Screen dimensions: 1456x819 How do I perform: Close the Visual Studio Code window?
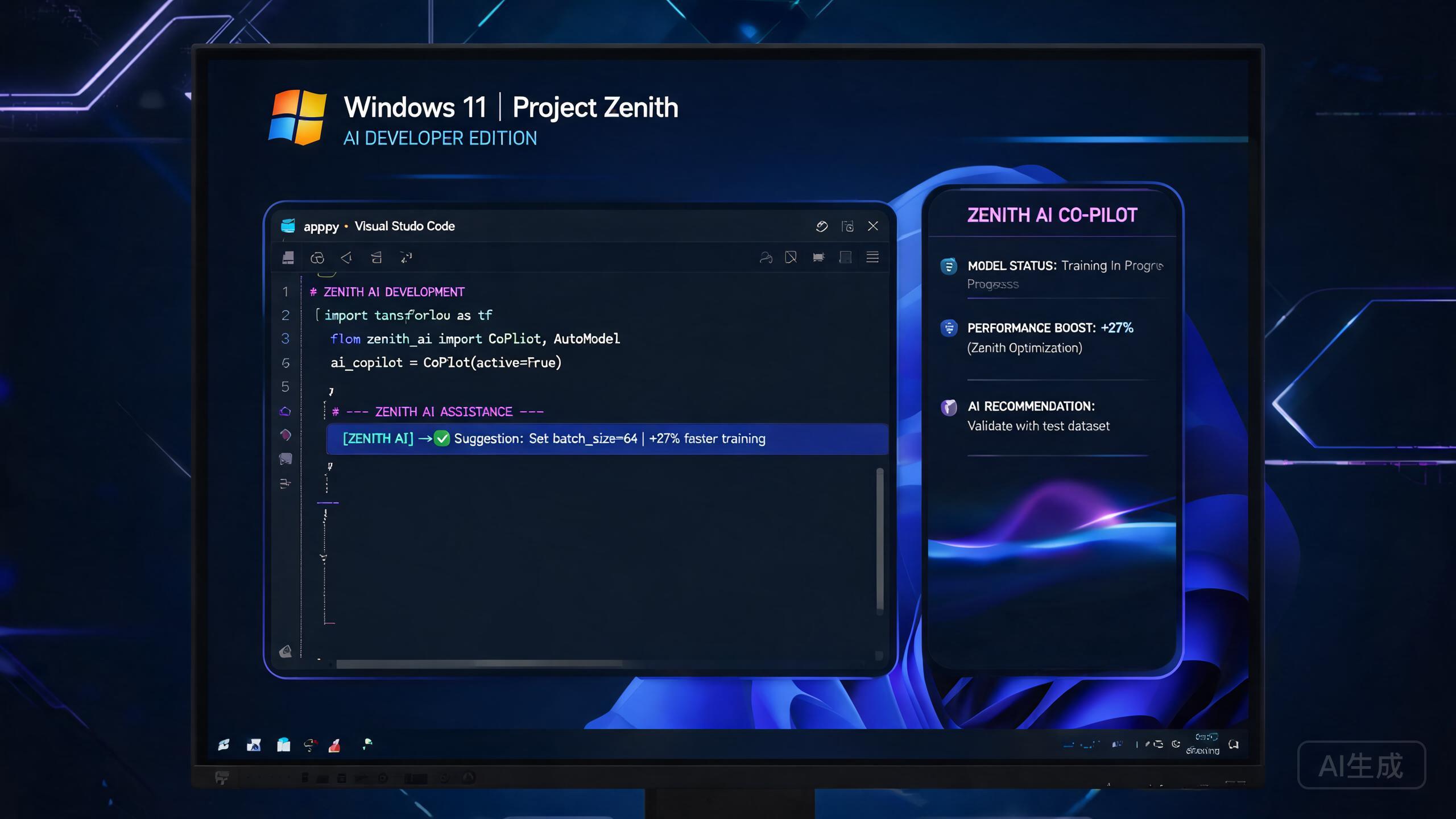coord(873,226)
